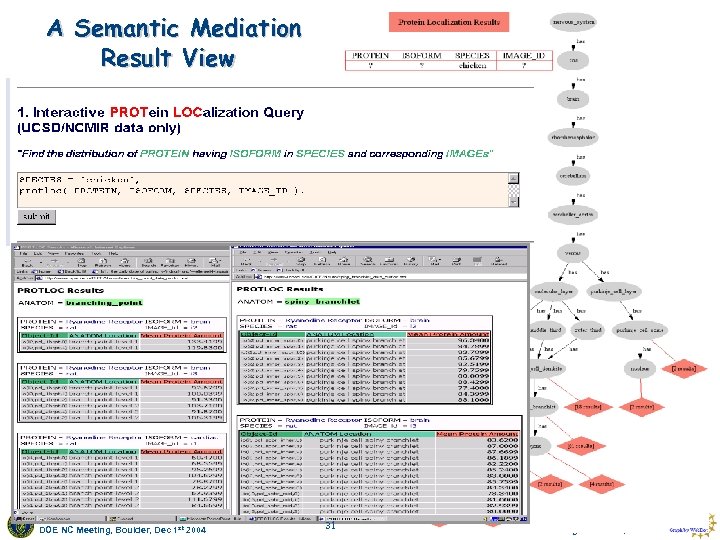This screenshot has width=720, height=540.
Task: Click the submit button below the query box
Action: click(x=36, y=217)
